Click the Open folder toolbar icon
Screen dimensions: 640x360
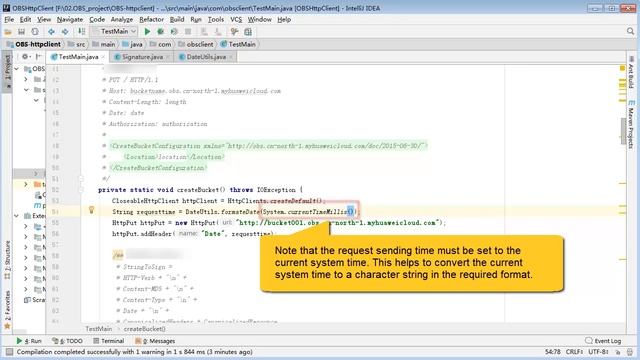pyautogui.click(x=8, y=31)
